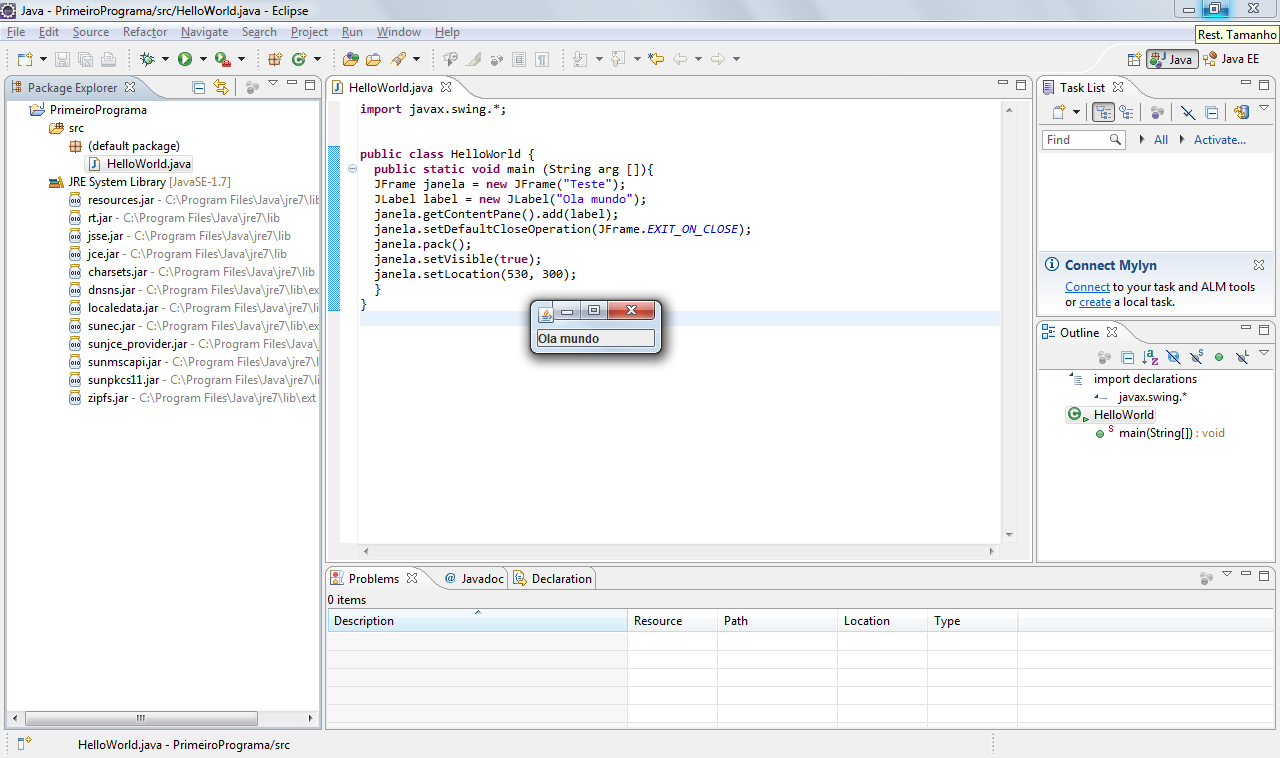
Task: Click Synchronize Changed in Task List toolbar
Action: (x=1241, y=112)
